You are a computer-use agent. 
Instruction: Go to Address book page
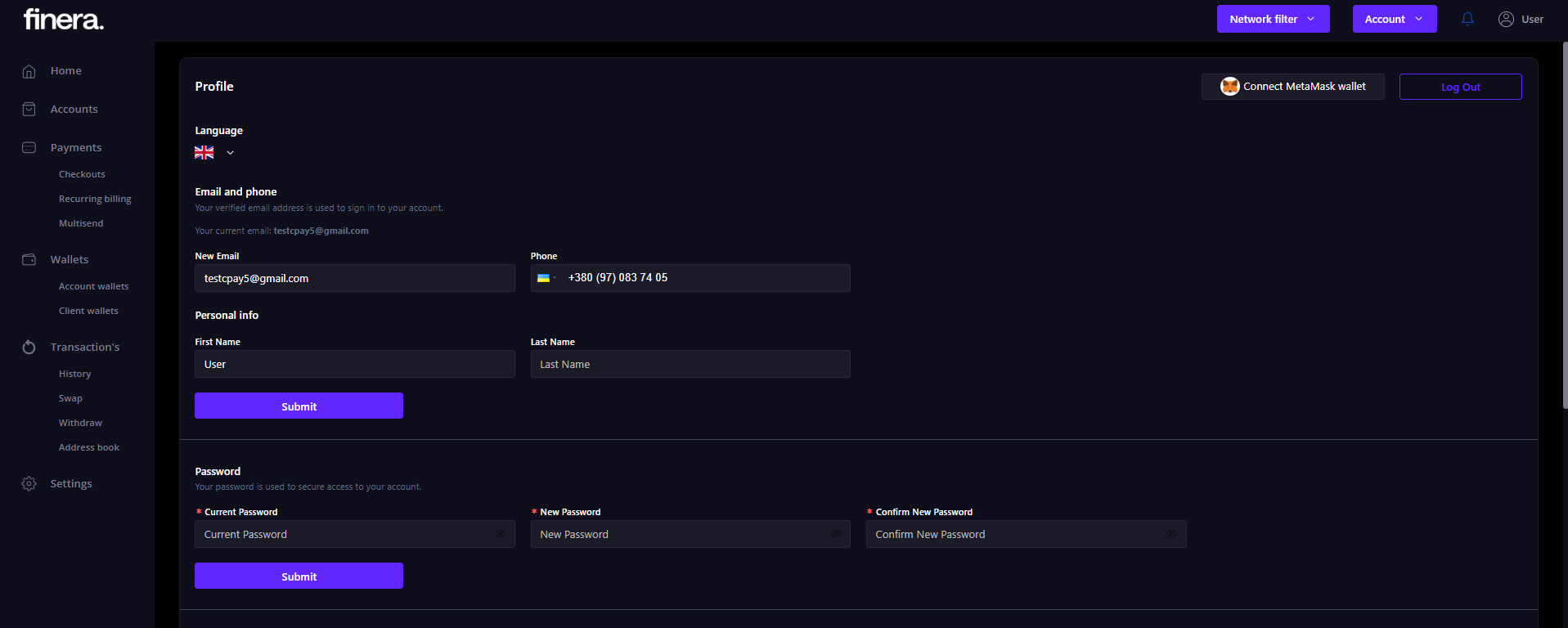[x=89, y=447]
